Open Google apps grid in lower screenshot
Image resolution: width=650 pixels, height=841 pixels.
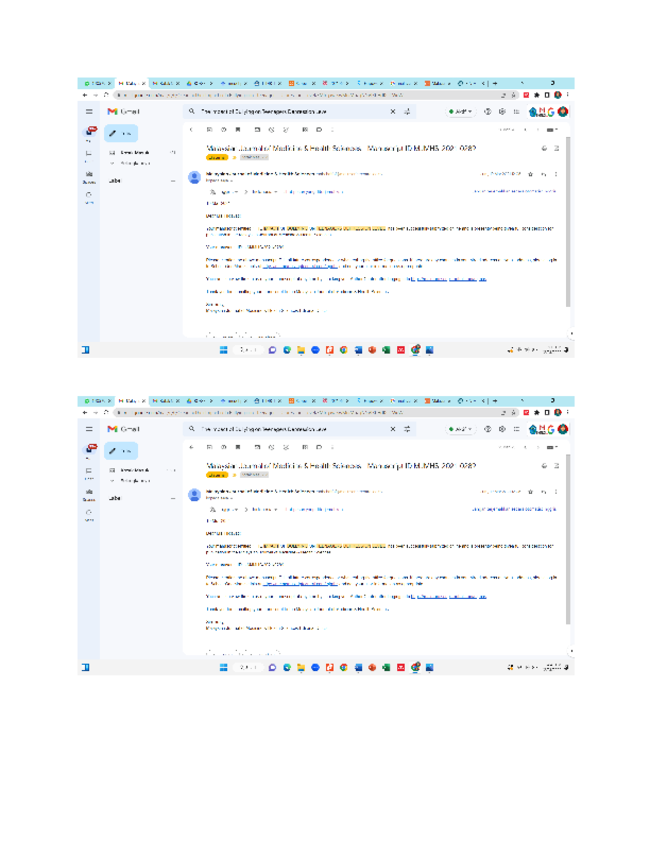pyautogui.click(x=516, y=429)
